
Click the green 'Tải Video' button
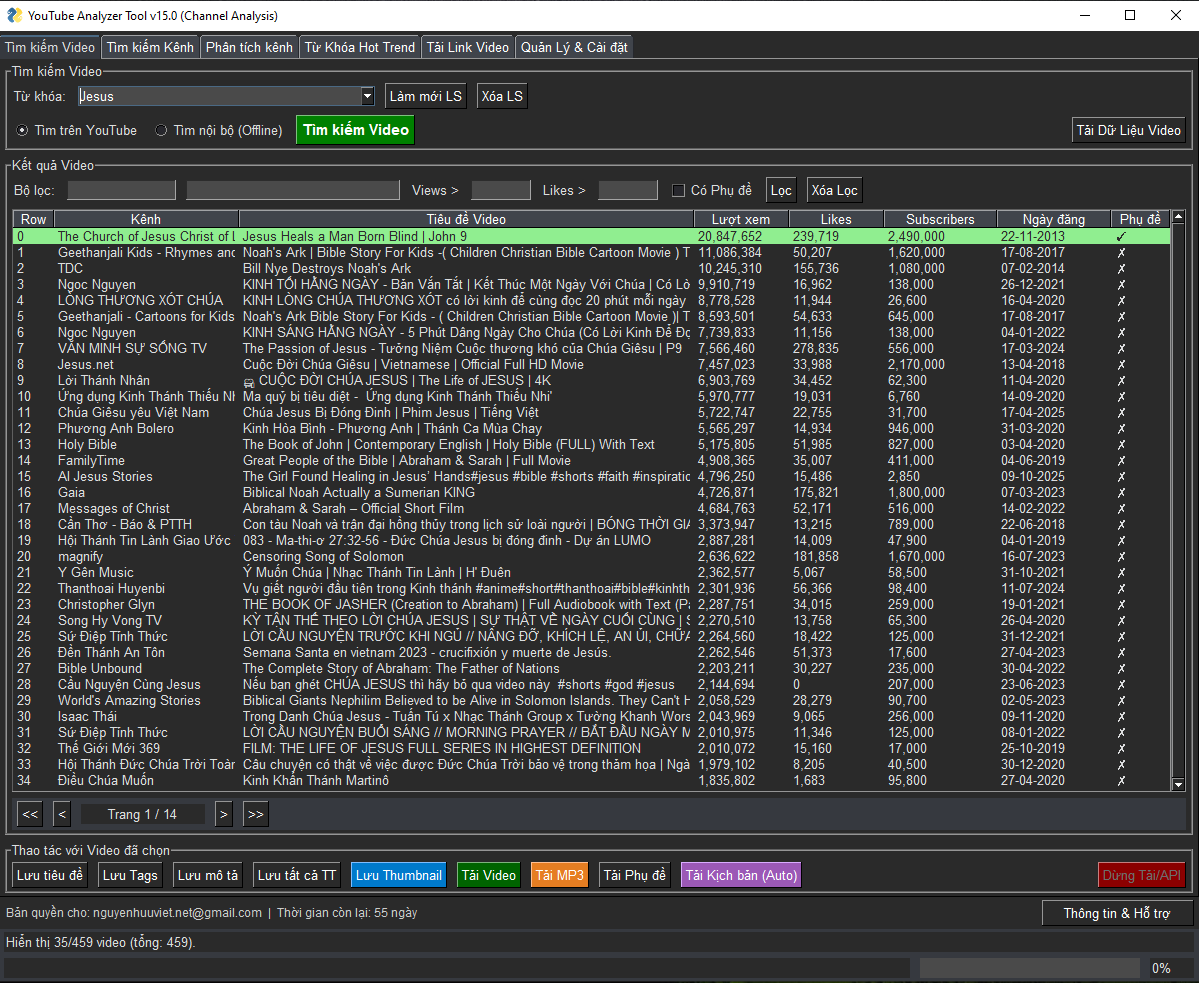point(489,875)
